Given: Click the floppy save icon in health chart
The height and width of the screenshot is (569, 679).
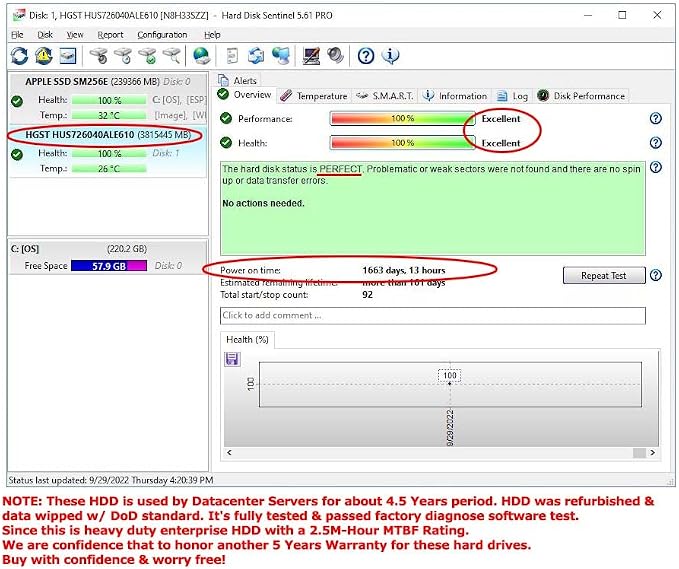Looking at the screenshot, I should [x=232, y=359].
